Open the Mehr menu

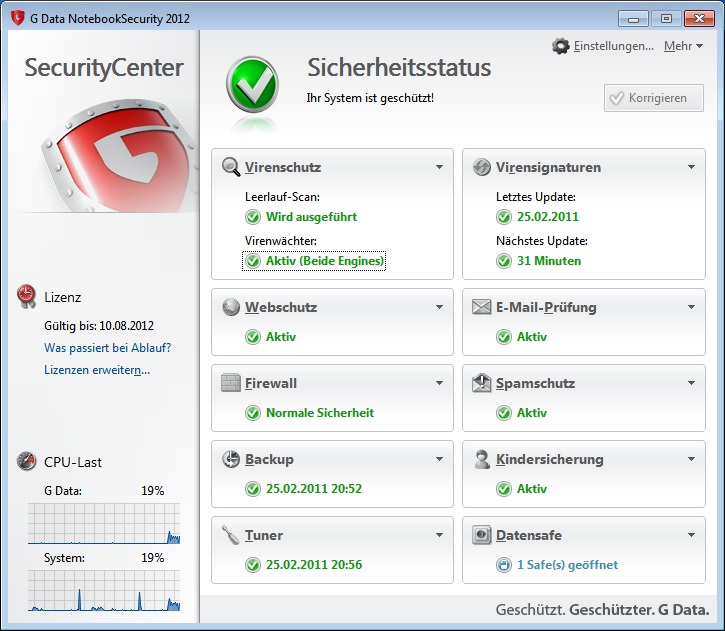click(683, 46)
